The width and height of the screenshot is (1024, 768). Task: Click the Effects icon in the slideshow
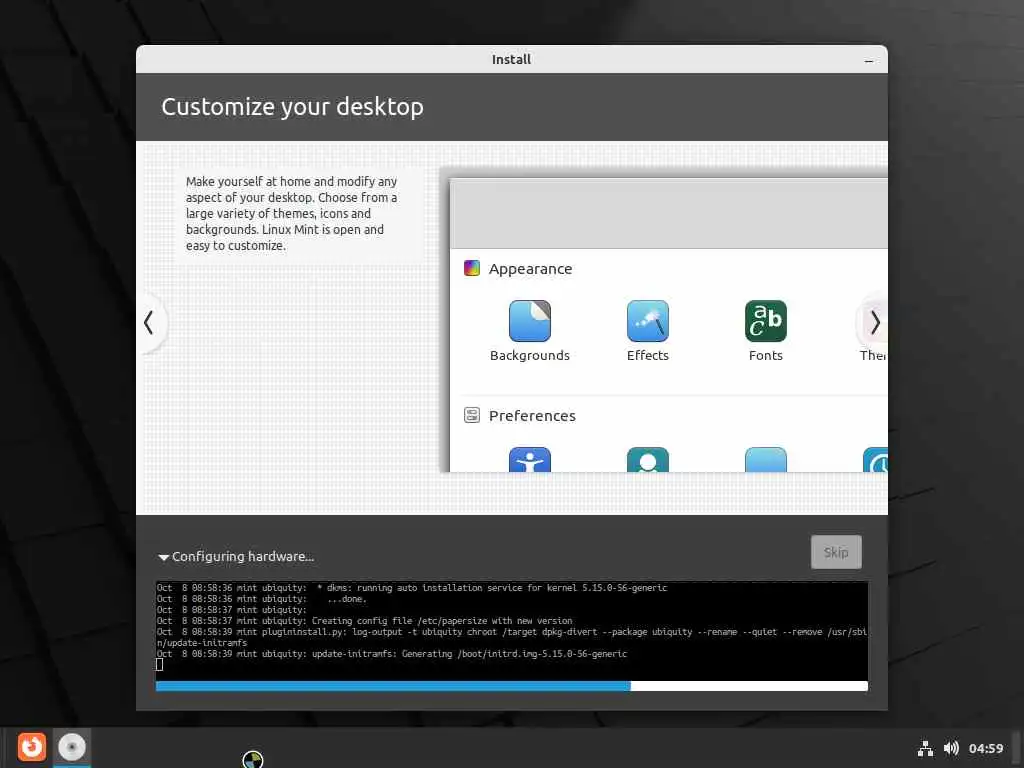coord(647,321)
